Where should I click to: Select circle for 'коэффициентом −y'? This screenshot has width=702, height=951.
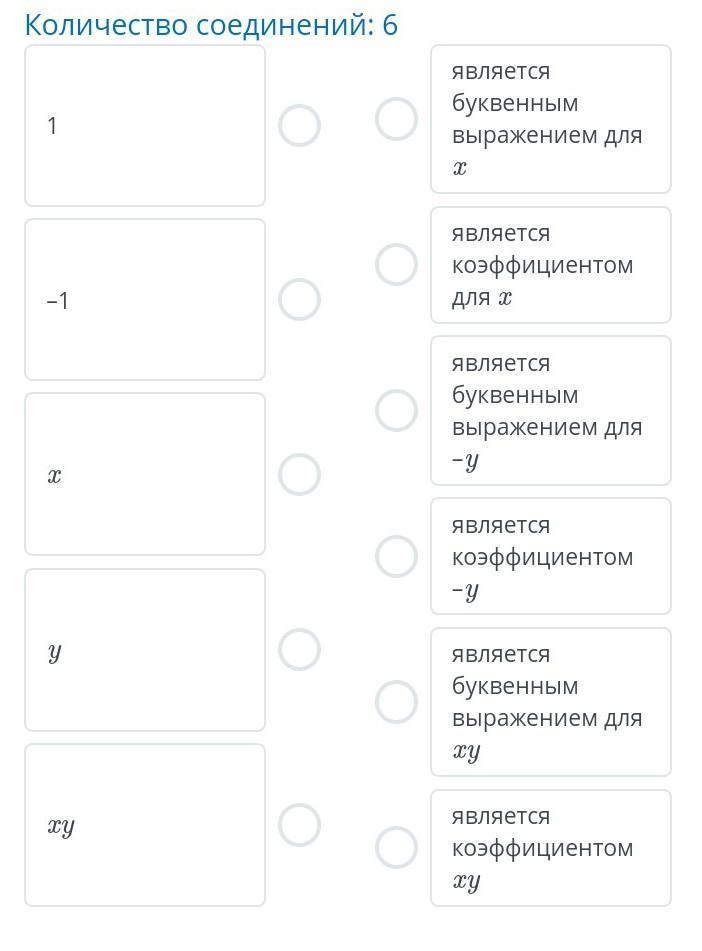point(396,556)
